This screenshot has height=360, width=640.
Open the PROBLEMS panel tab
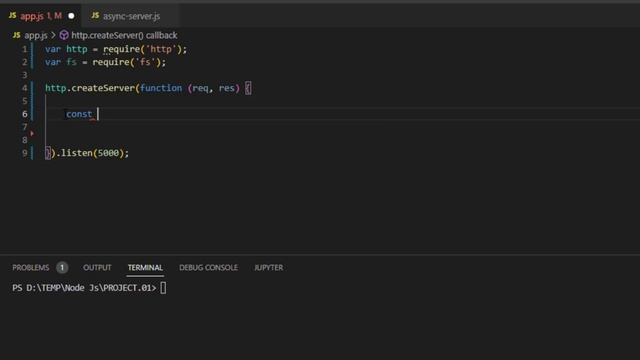click(x=31, y=268)
